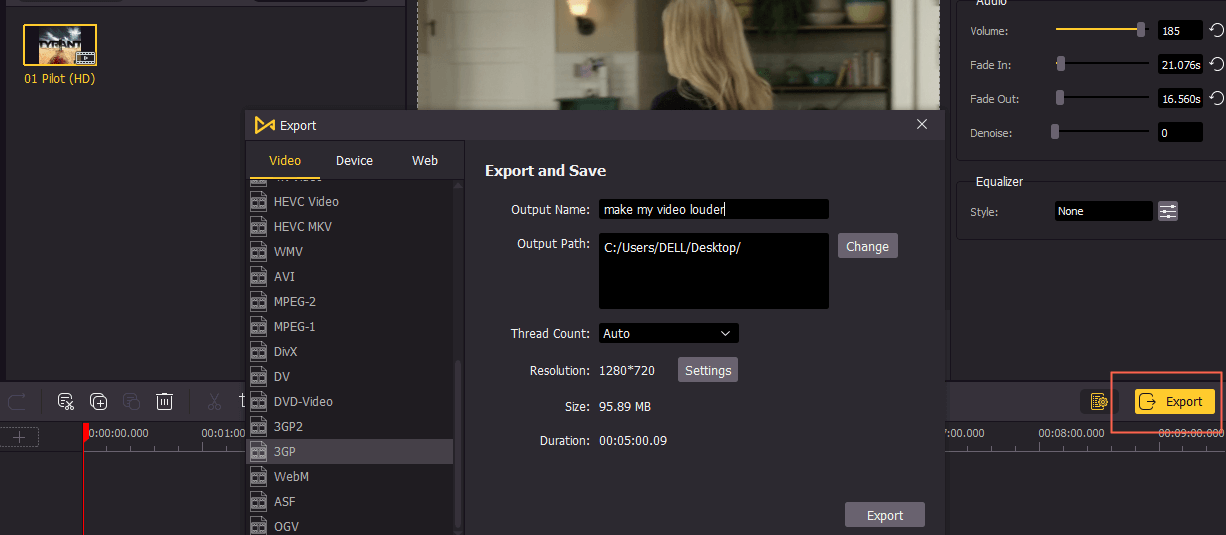
Task: Select the DVD-Video format
Action: 350,401
